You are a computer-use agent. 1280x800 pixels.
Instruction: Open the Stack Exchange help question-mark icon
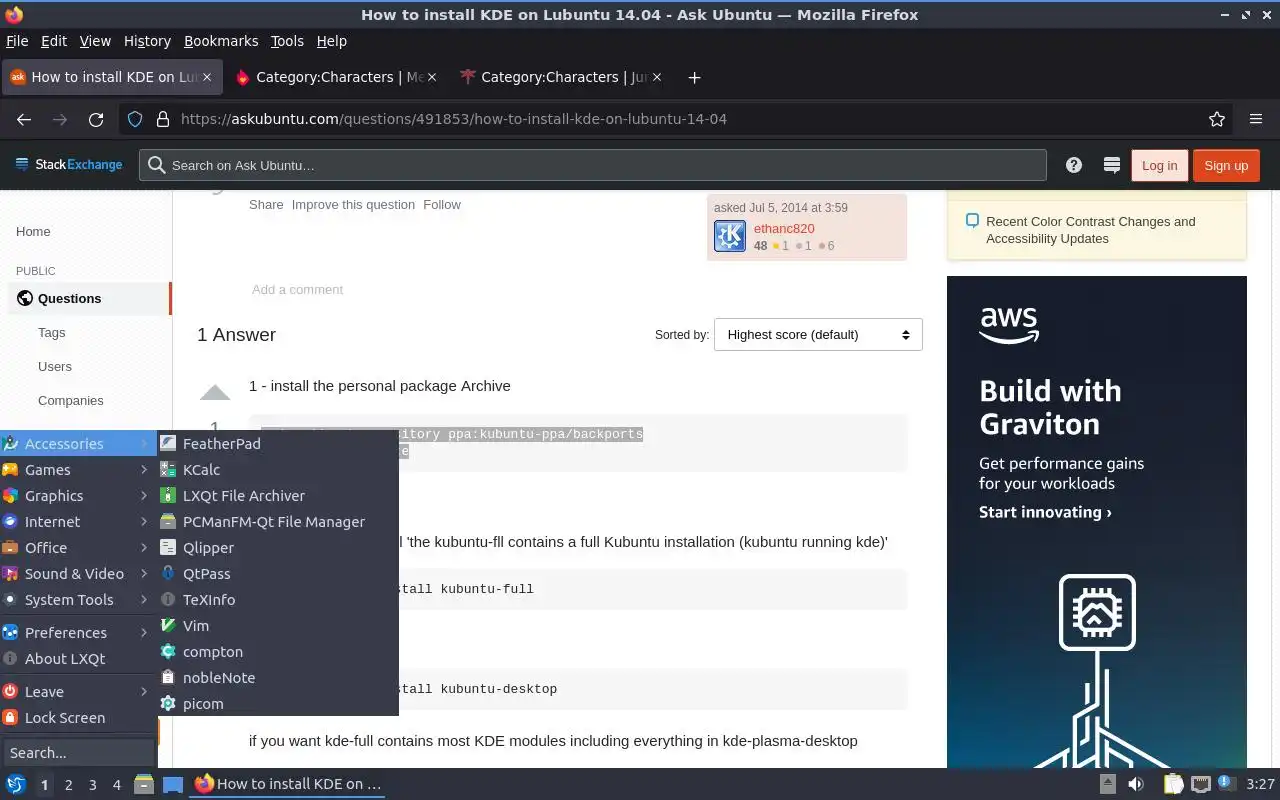pyautogui.click(x=1074, y=165)
